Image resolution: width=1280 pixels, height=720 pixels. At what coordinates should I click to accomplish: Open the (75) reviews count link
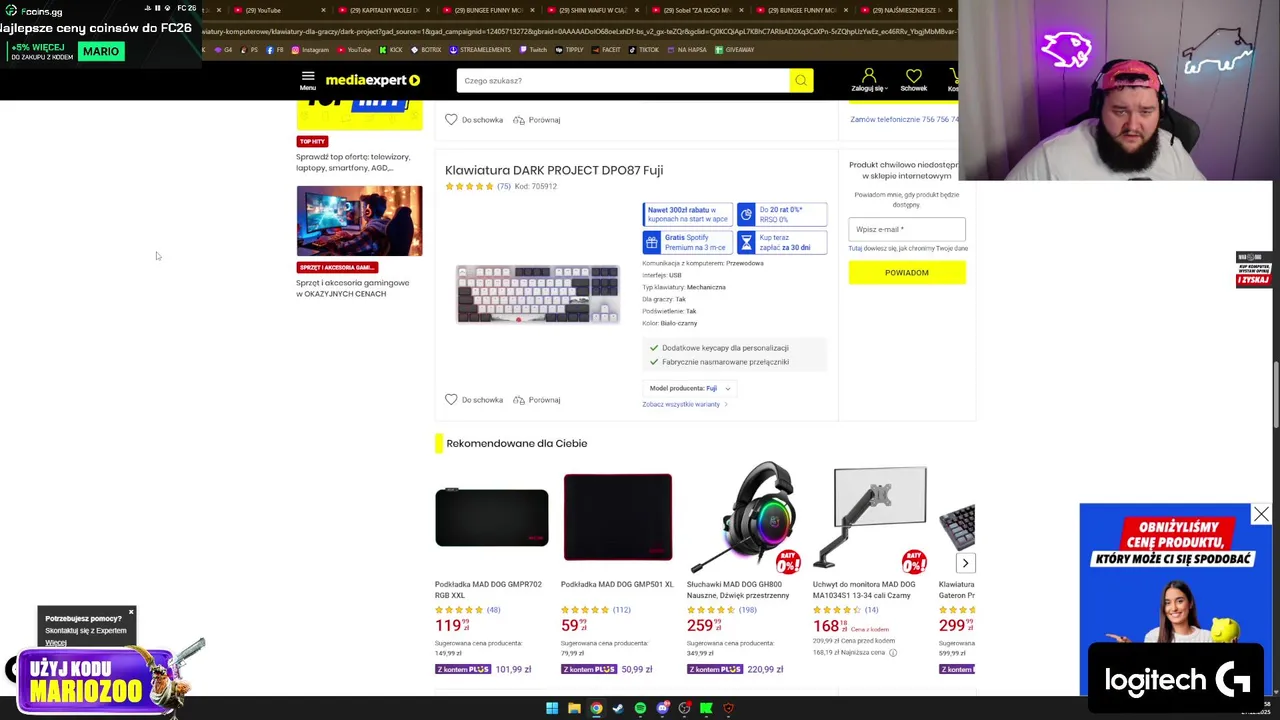point(504,186)
